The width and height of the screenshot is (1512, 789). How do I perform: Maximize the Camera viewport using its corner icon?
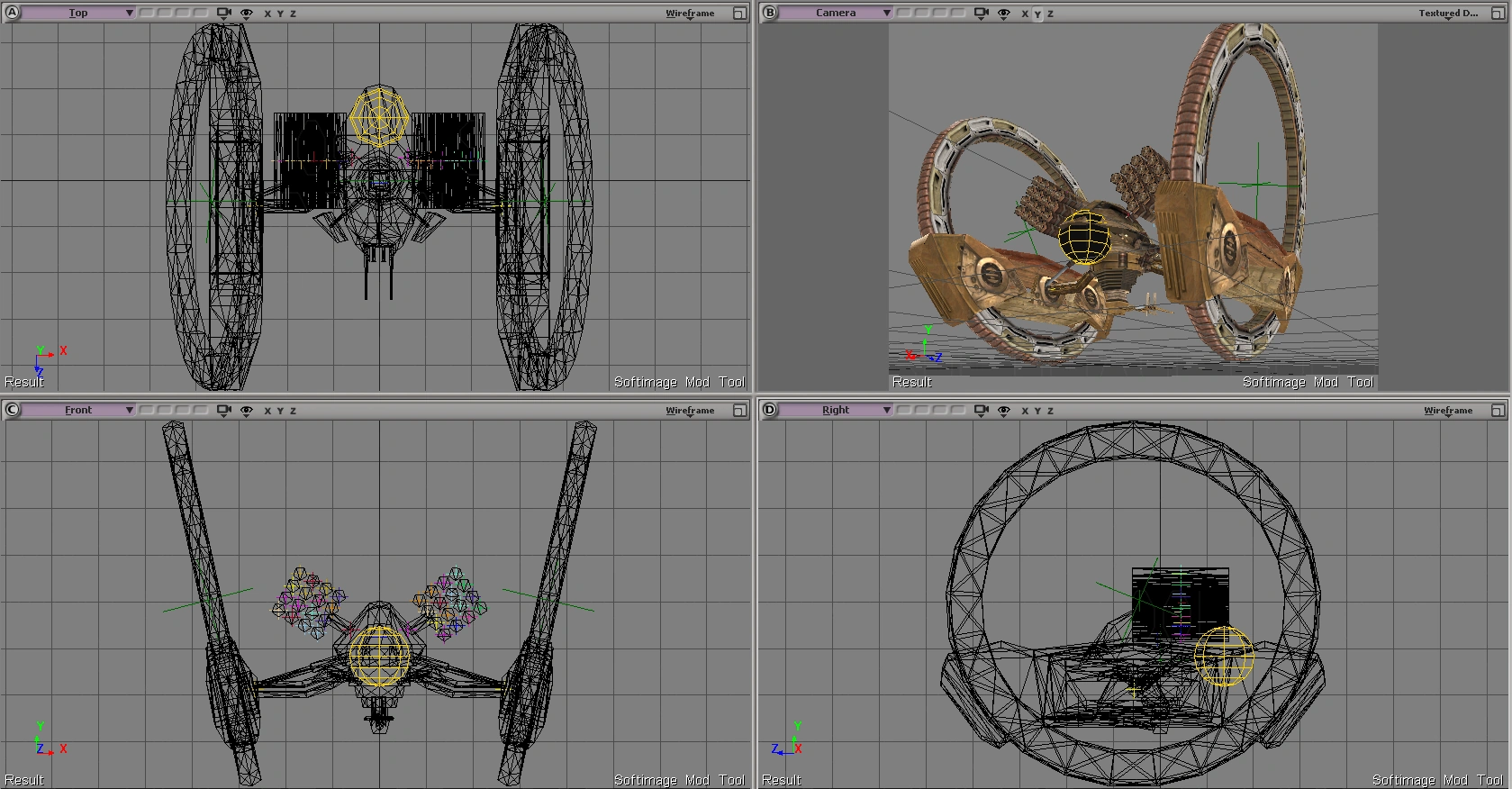point(1497,14)
